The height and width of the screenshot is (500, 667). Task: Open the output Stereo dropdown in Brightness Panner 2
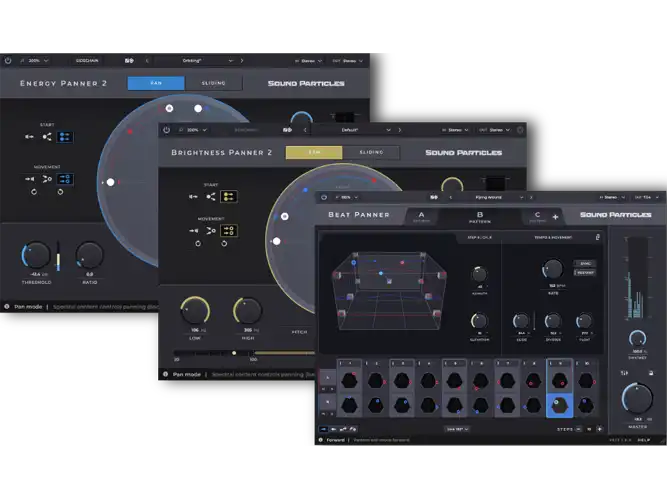pyautogui.click(x=494, y=130)
